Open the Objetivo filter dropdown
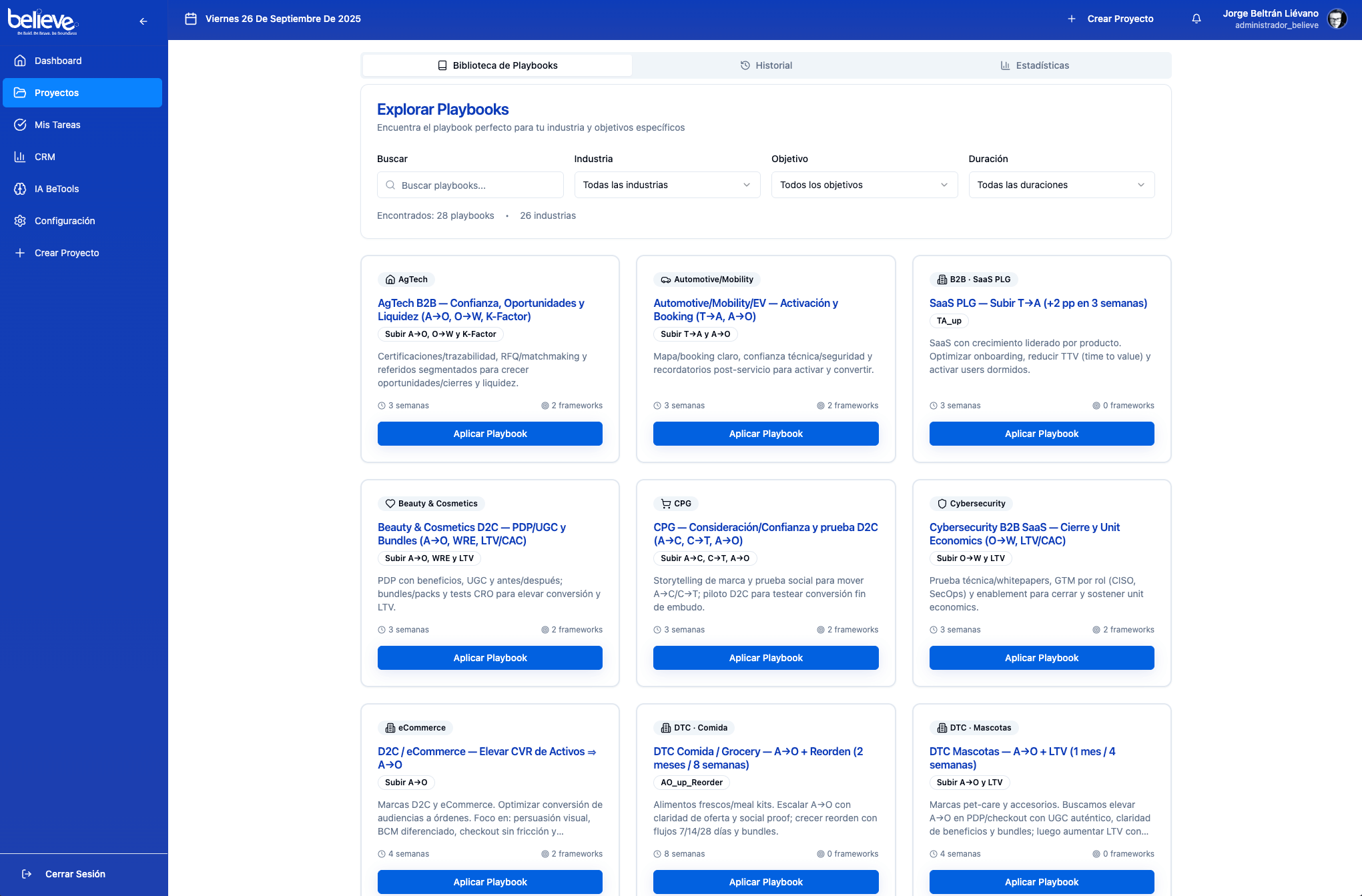 click(864, 185)
